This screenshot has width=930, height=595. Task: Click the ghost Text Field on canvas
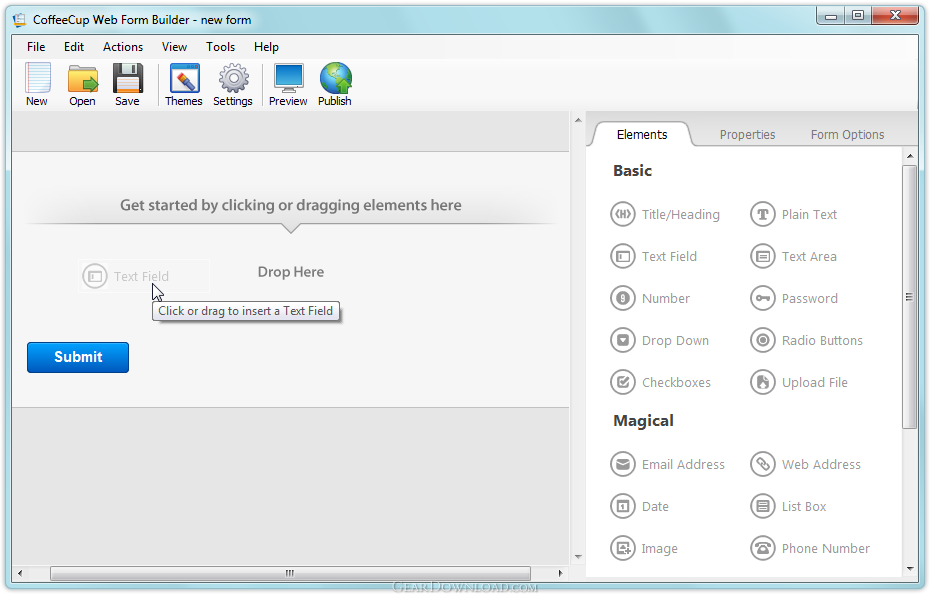144,276
